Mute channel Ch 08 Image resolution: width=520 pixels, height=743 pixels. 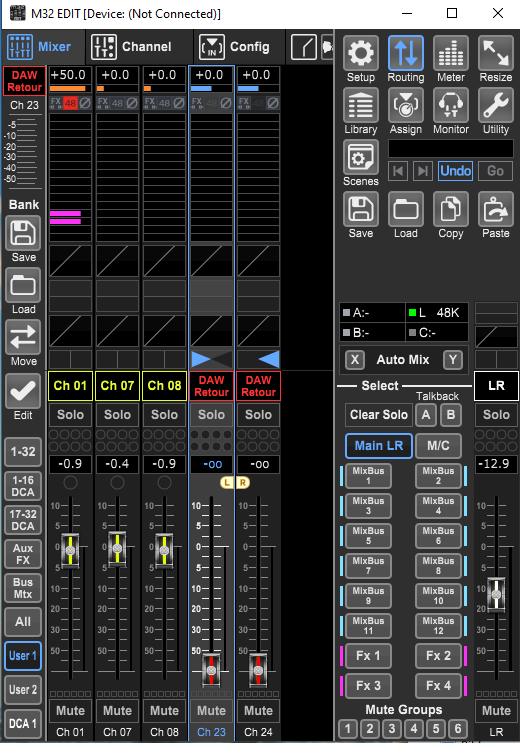(x=164, y=710)
